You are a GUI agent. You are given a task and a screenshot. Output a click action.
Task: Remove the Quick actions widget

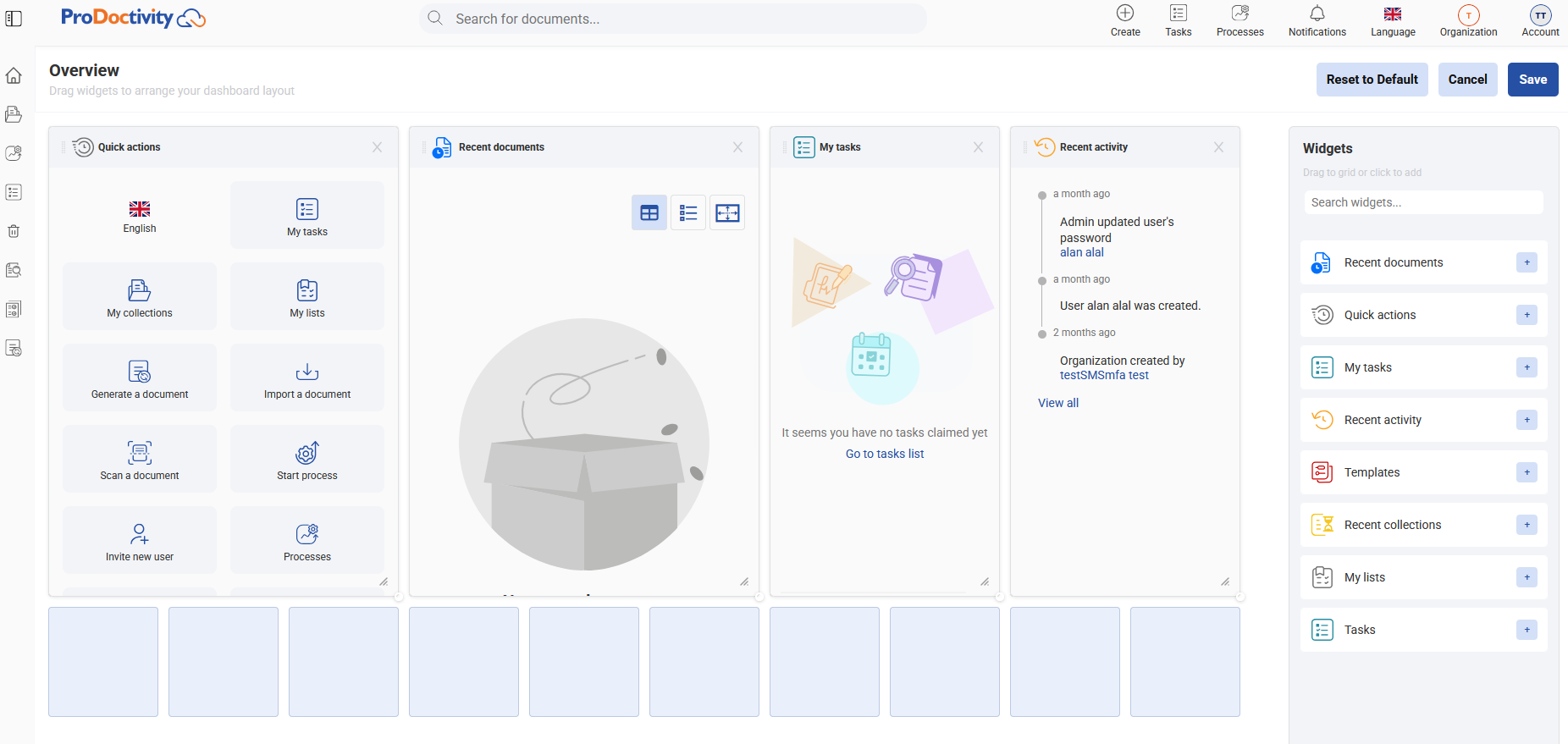pos(377,147)
